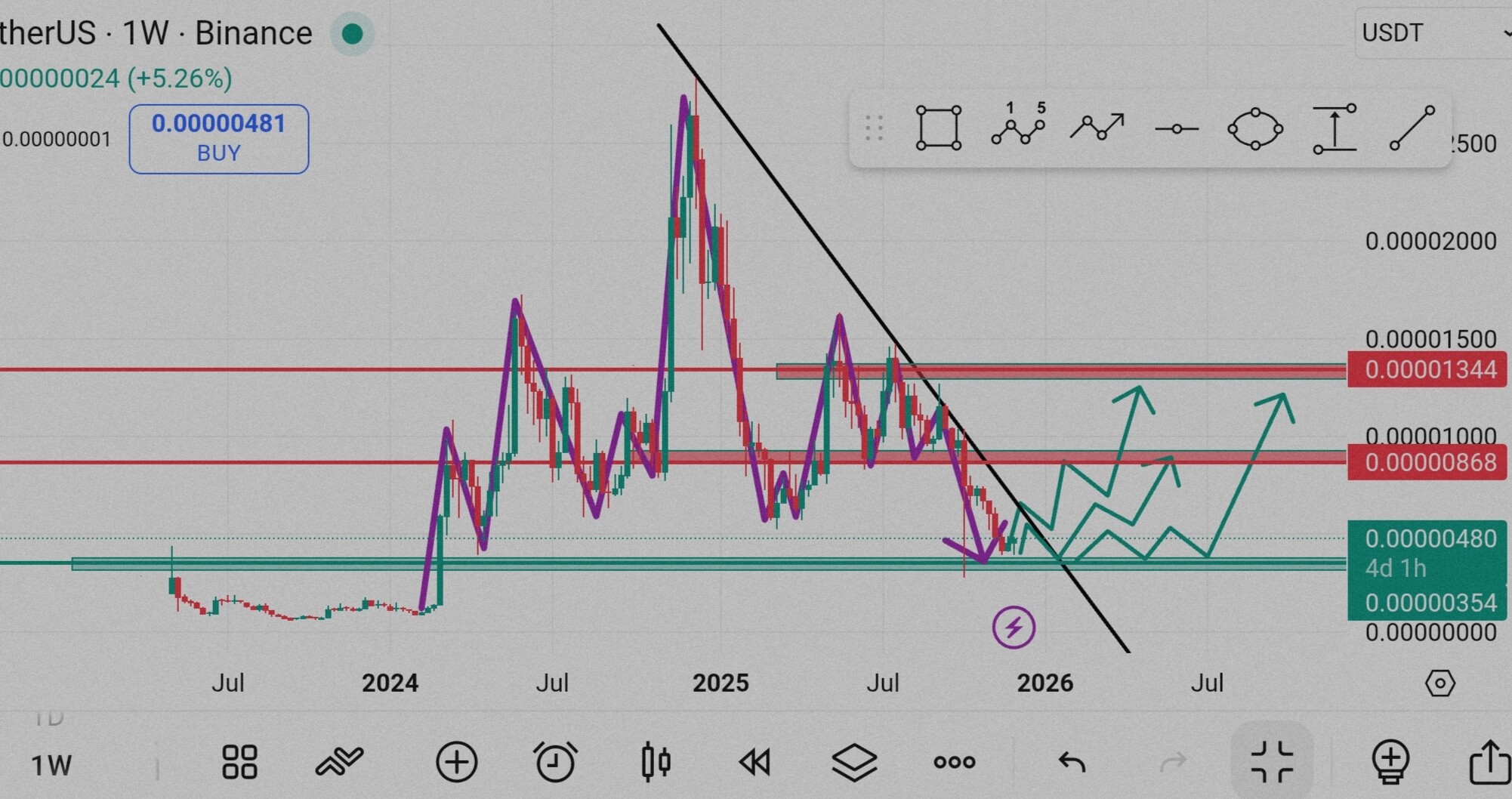Open the USDT currency dropdown

(x=1431, y=33)
